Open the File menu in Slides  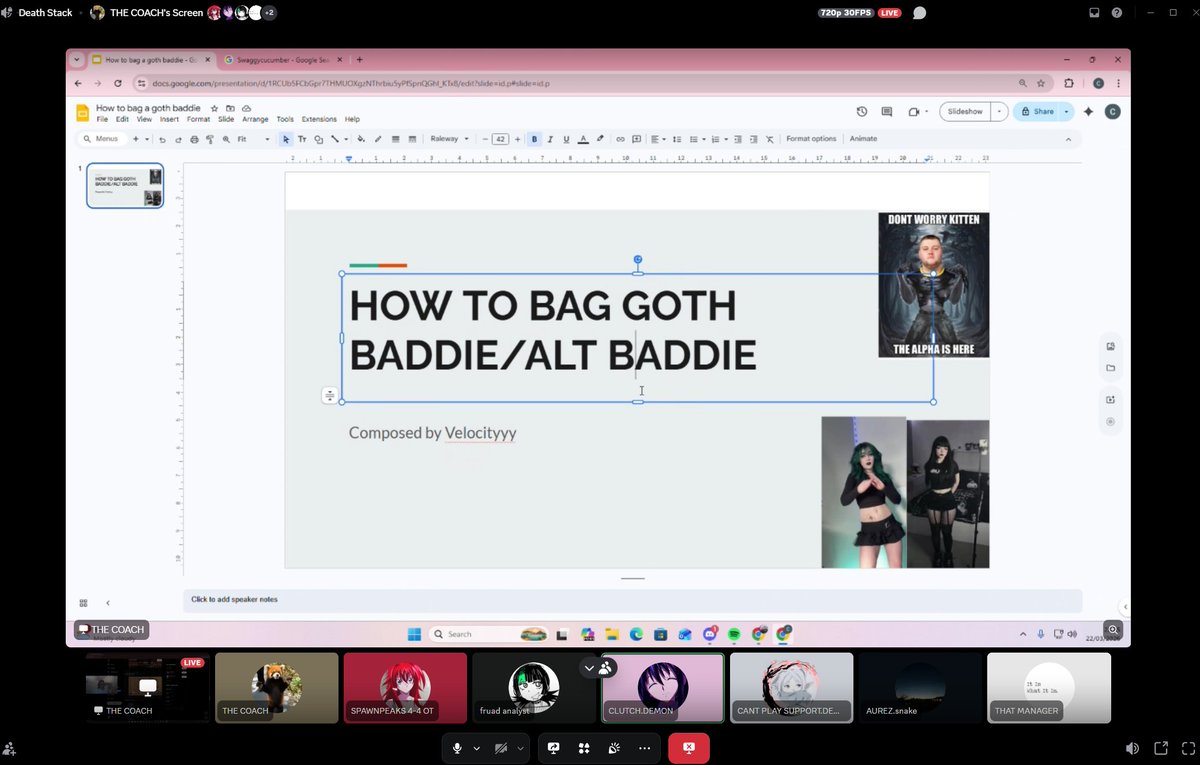tap(102, 119)
